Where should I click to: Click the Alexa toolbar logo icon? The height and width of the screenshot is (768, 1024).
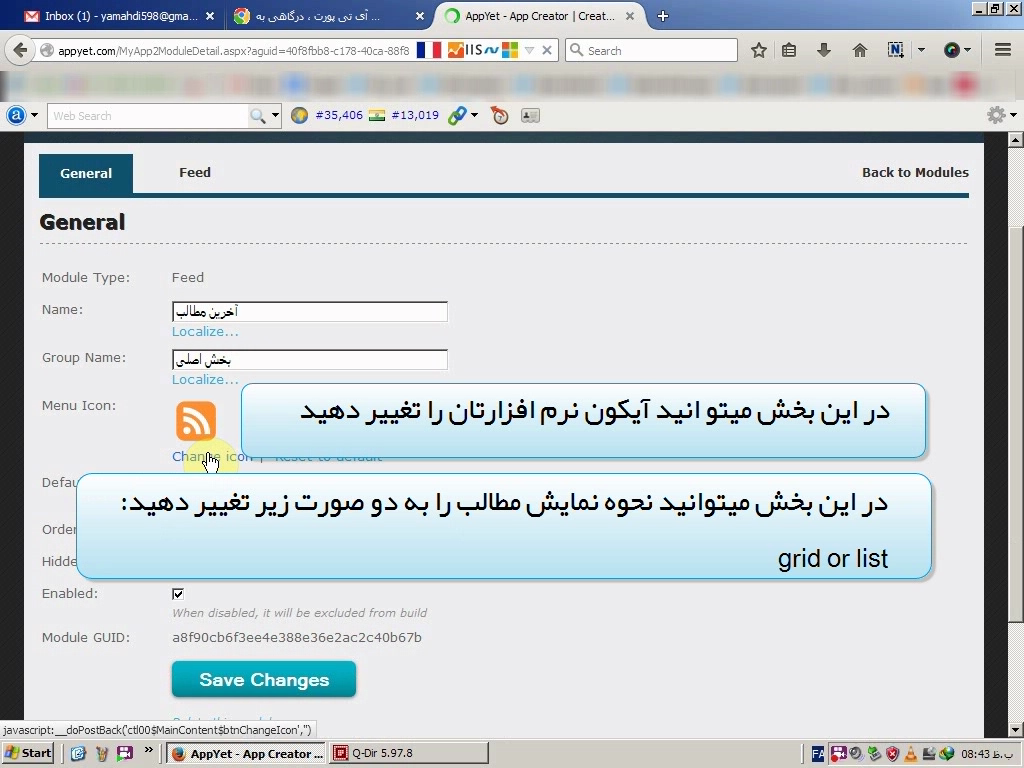(x=16, y=116)
